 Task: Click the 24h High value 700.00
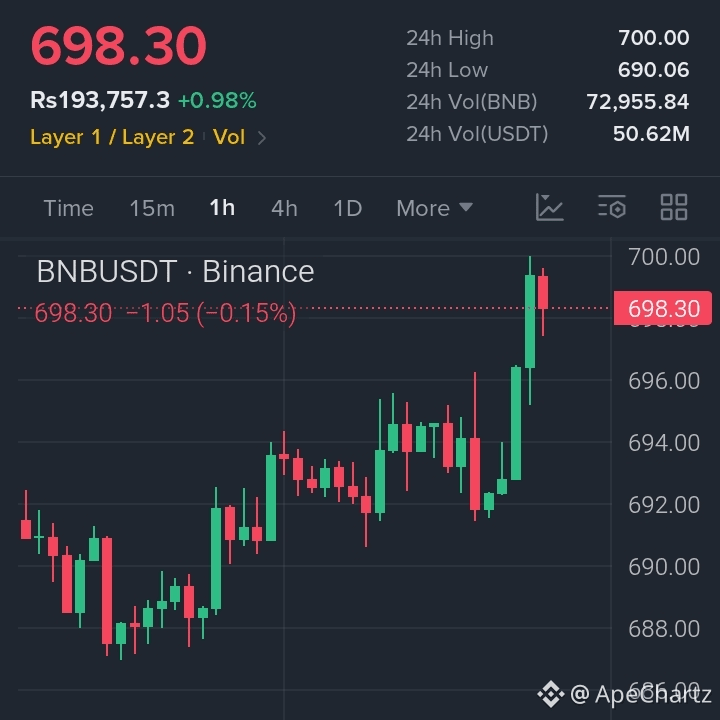click(x=653, y=38)
